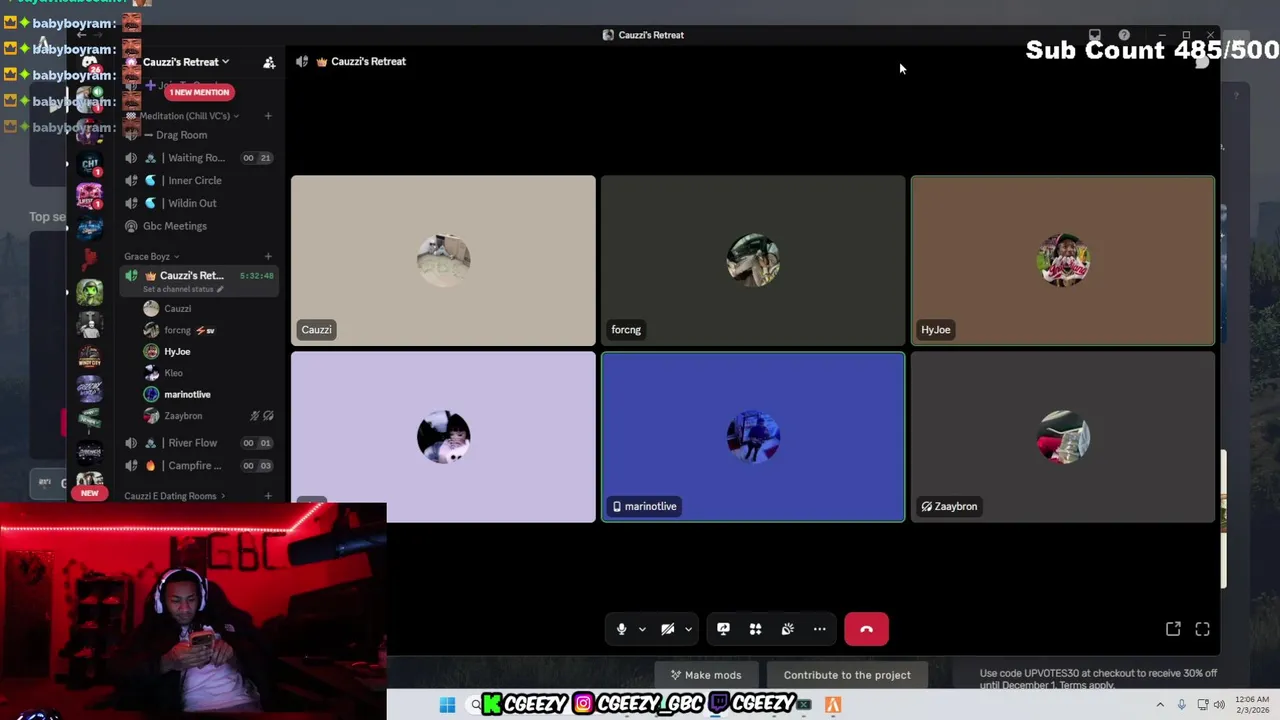Click the Make mods button
Image resolution: width=1280 pixels, height=720 pixels.
click(706, 675)
